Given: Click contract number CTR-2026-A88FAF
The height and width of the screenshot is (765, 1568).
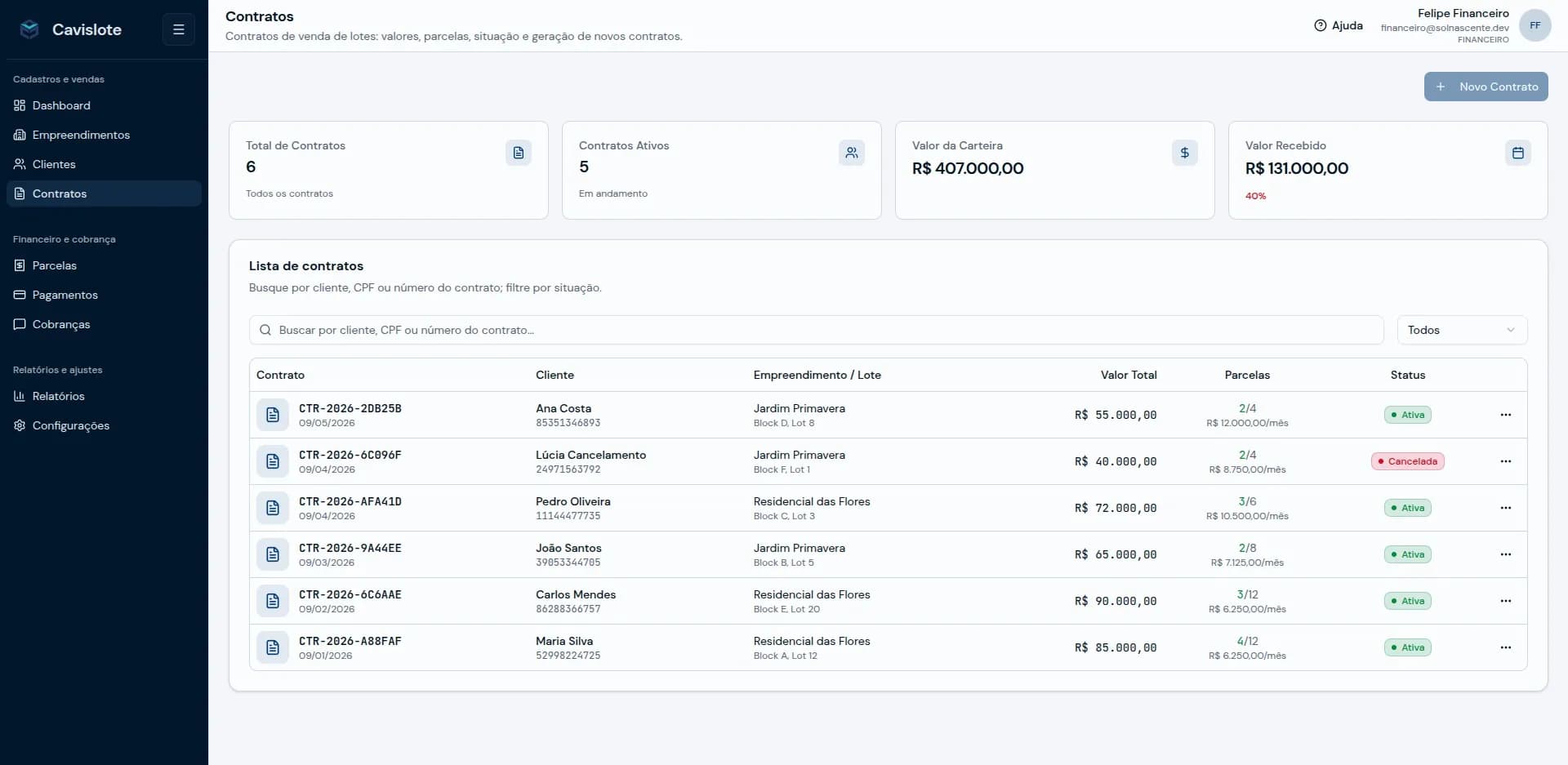Looking at the screenshot, I should [350, 641].
